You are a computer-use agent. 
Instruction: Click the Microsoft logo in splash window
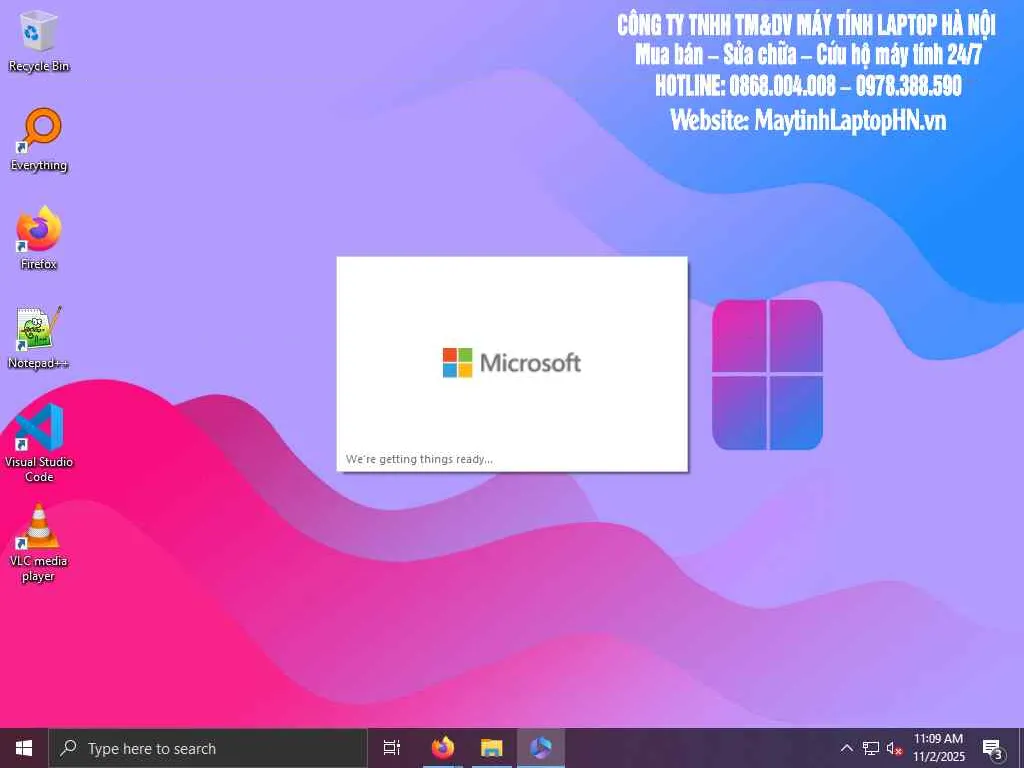[512, 362]
